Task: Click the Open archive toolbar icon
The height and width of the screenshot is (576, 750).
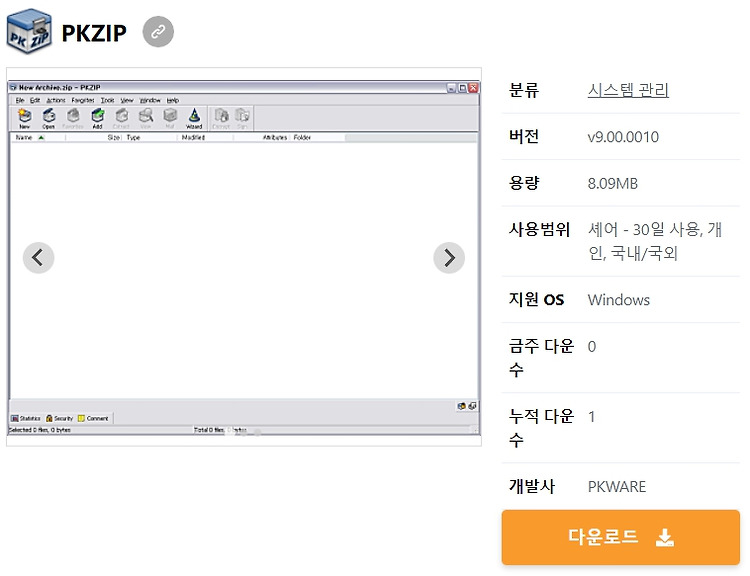Action: coord(49,118)
